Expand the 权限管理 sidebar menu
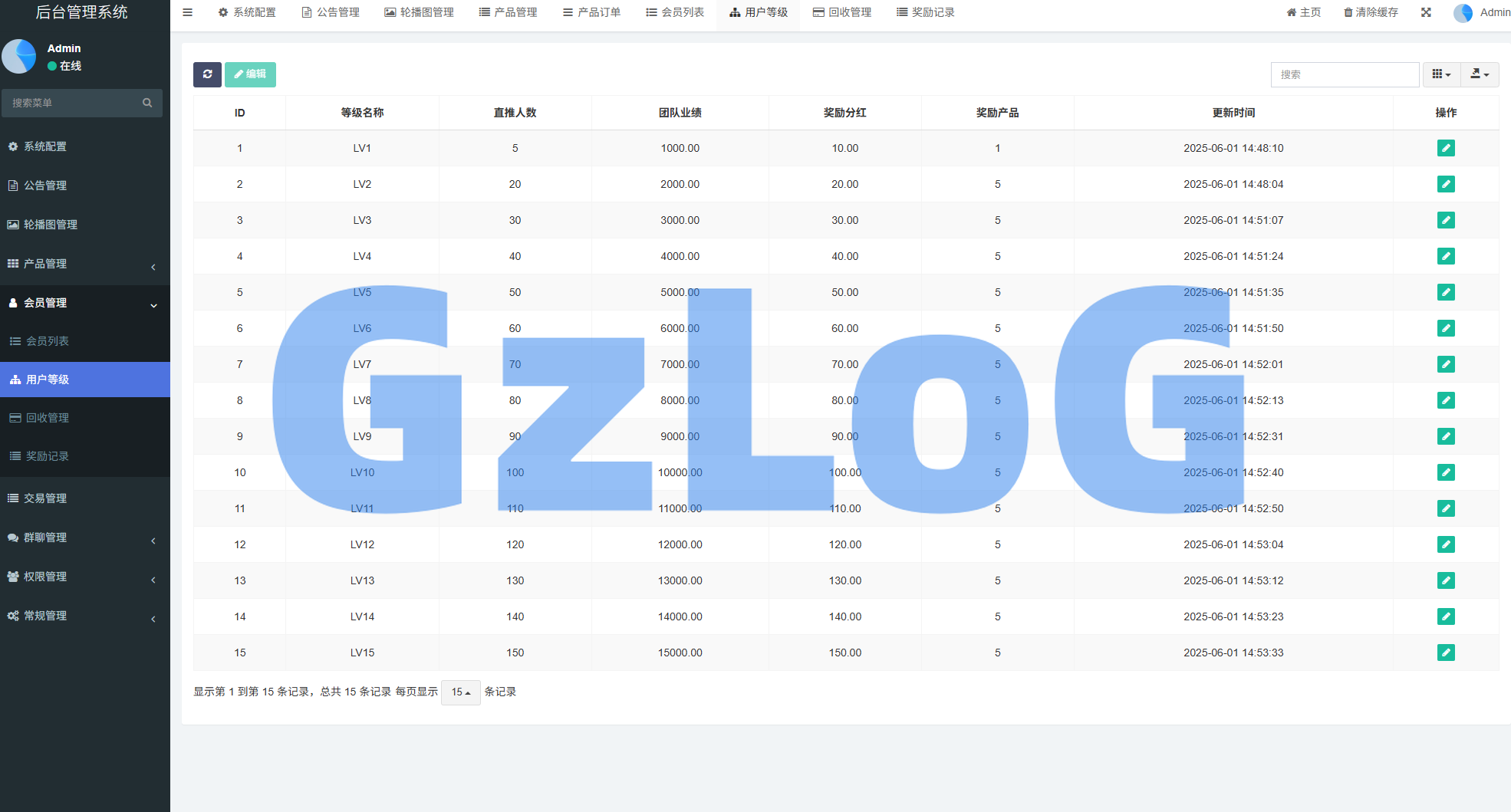Screen dimensions: 1511x812 pos(84,577)
